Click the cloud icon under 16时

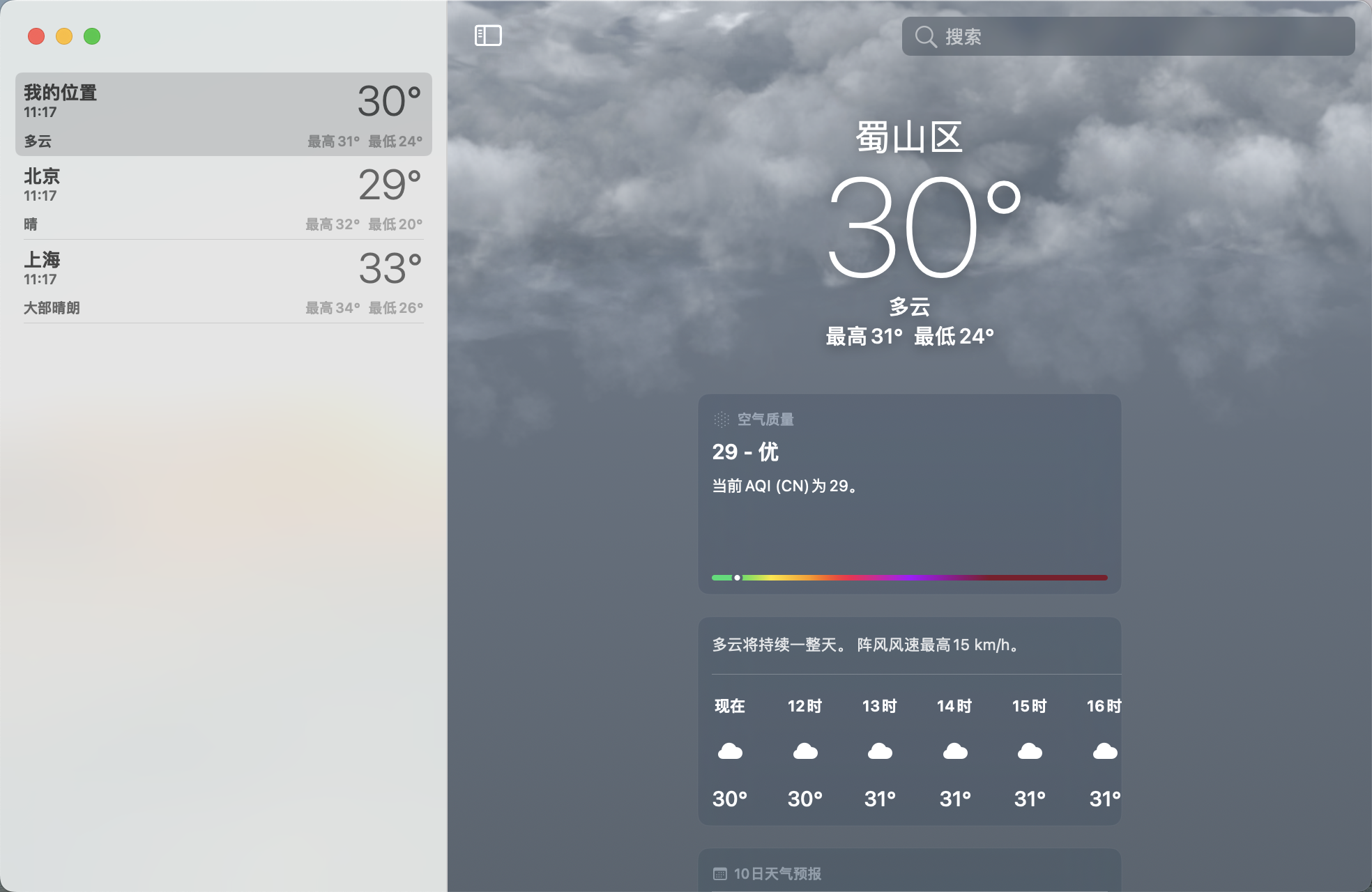pos(1105,751)
